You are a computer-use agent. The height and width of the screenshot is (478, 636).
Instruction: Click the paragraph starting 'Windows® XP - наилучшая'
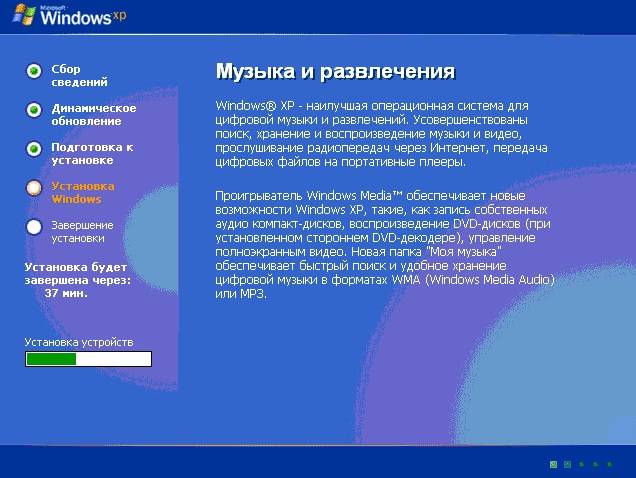[381, 134]
